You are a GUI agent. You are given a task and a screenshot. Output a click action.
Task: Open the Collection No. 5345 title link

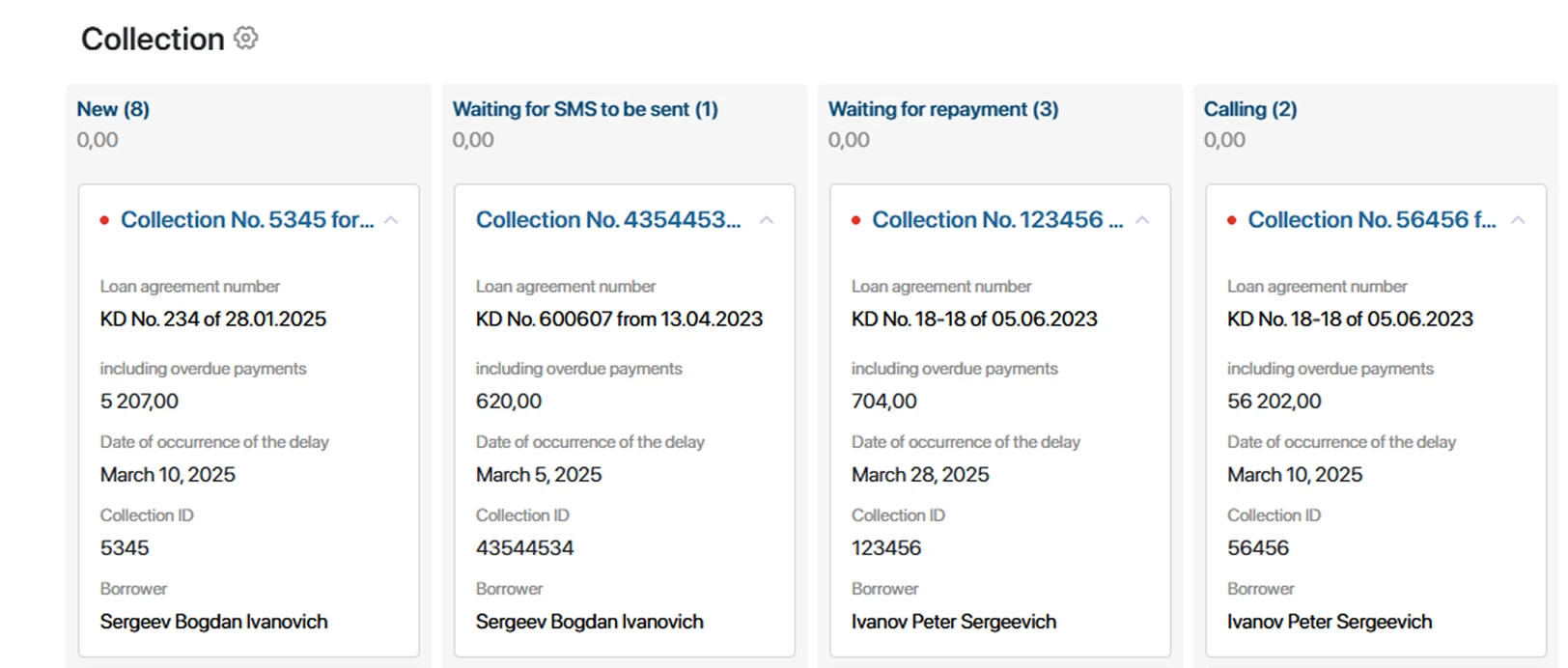246,220
